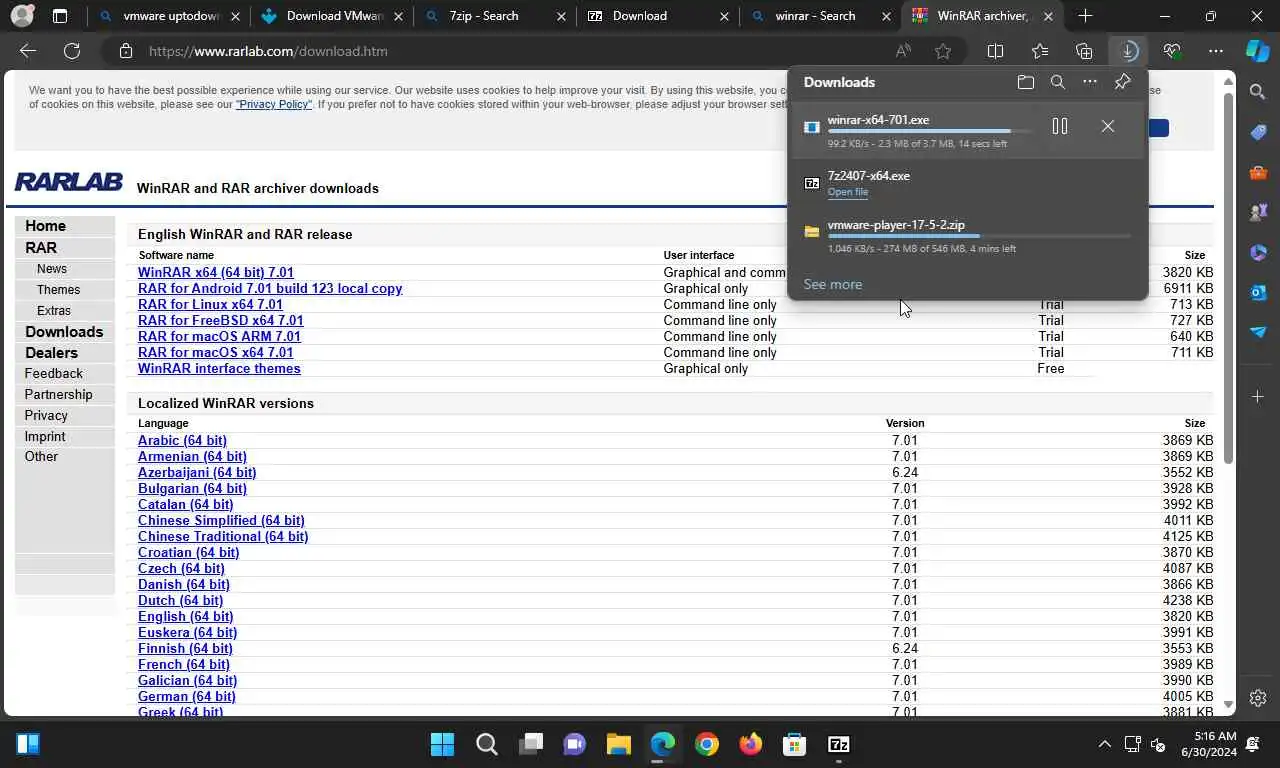Open Windows Start menu
This screenshot has width=1280, height=768.
[442, 744]
